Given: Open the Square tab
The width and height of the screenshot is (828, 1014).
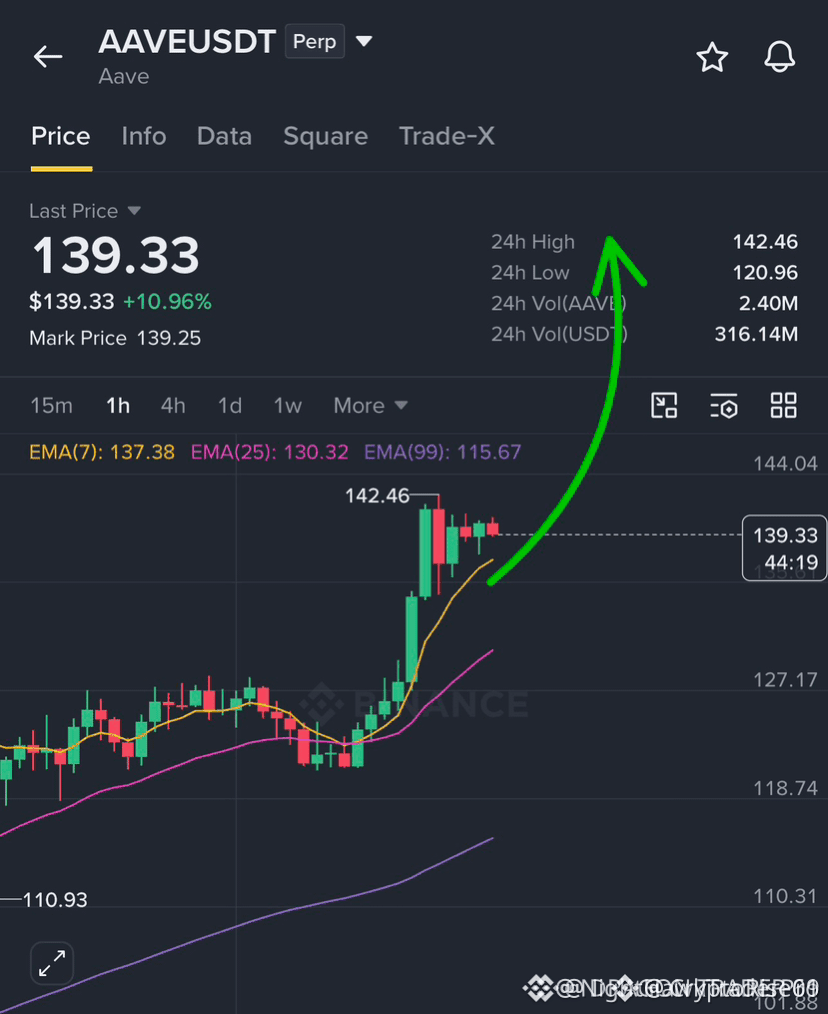Looking at the screenshot, I should tap(325, 136).
